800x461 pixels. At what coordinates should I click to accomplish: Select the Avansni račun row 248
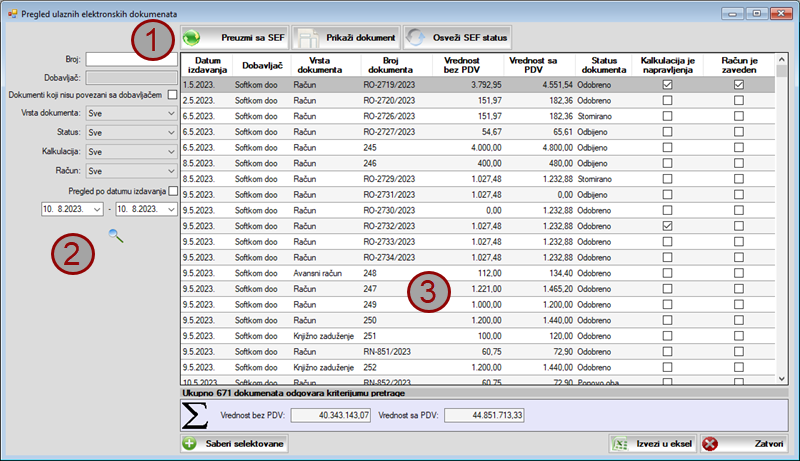click(x=478, y=273)
